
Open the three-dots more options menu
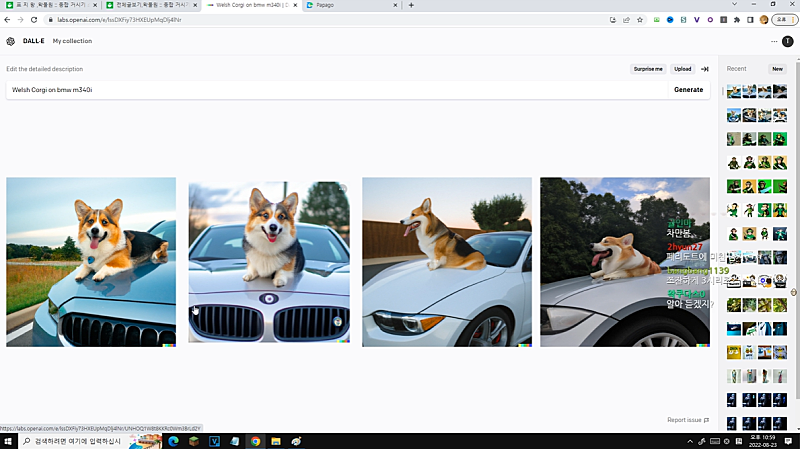tap(774, 41)
